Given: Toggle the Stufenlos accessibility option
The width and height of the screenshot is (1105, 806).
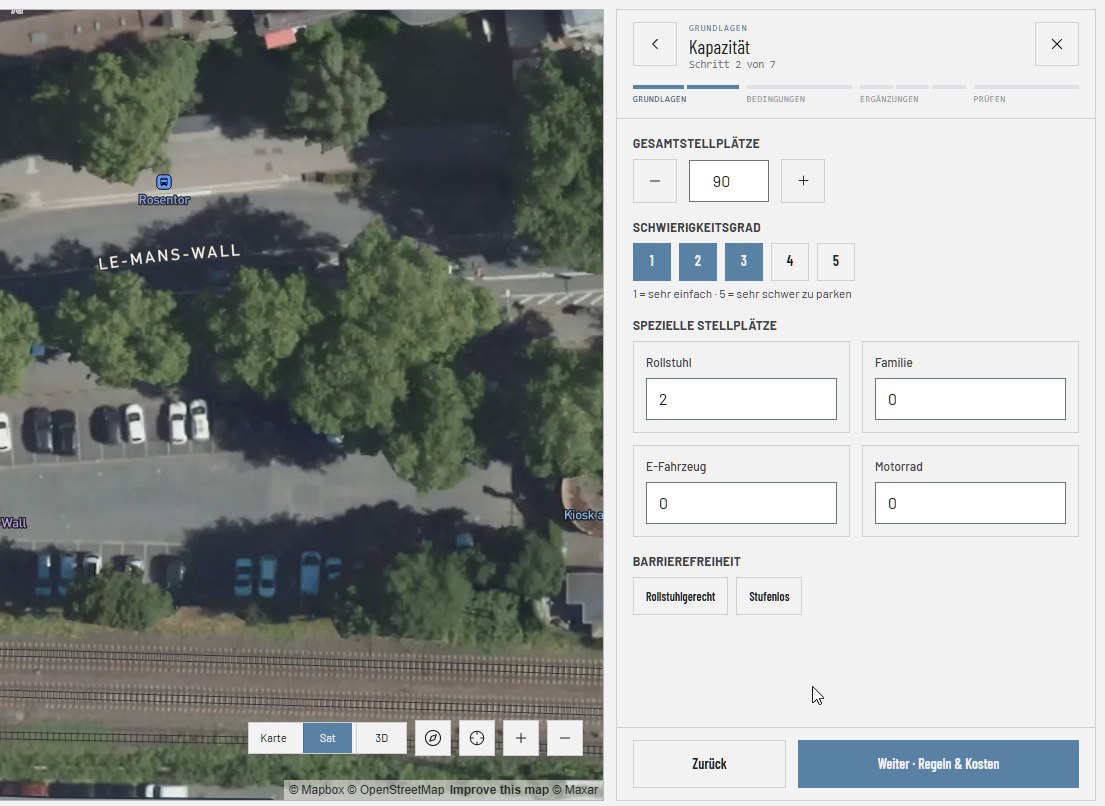Looking at the screenshot, I should pos(769,597).
